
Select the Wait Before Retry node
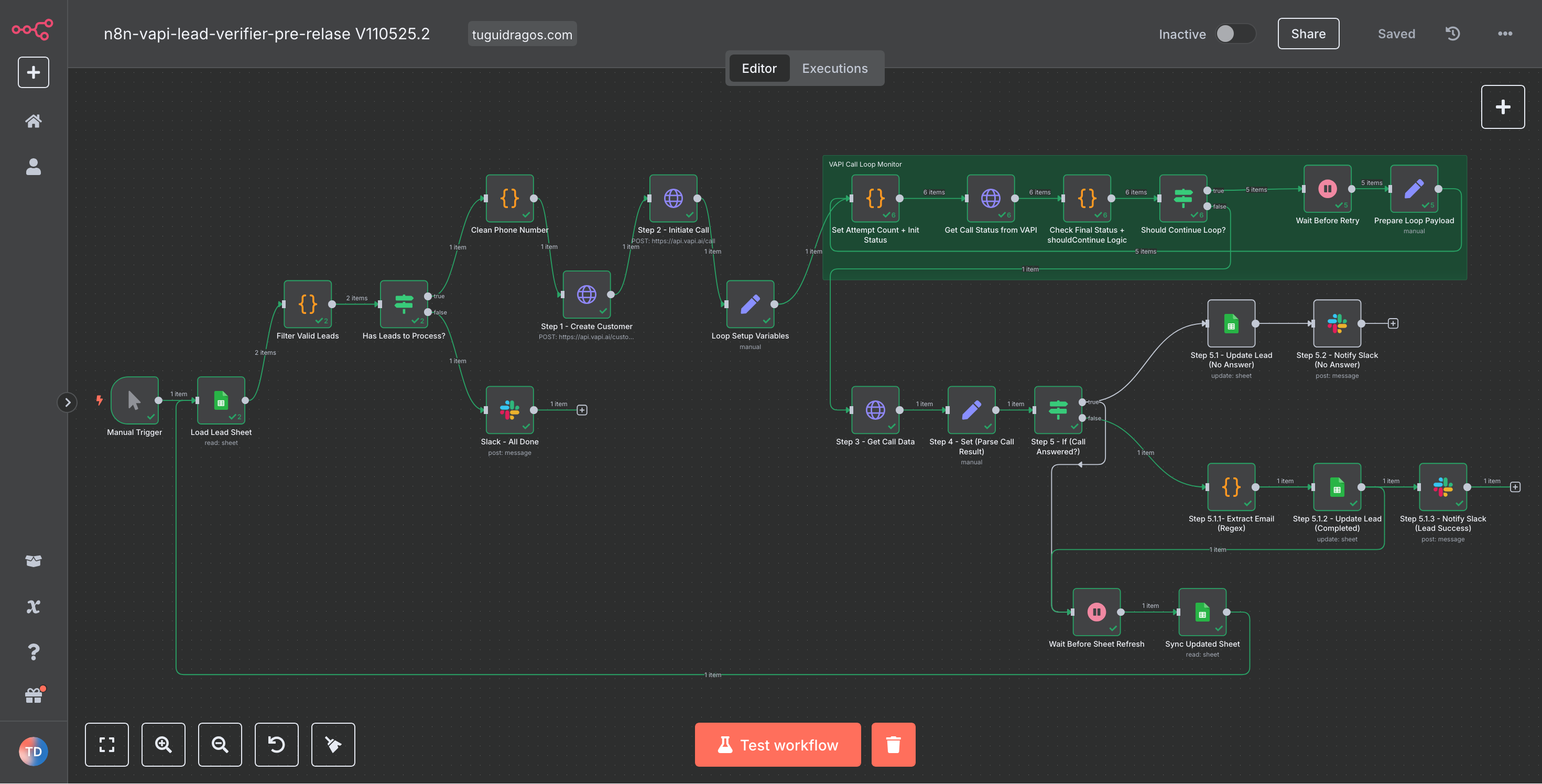pyautogui.click(x=1327, y=189)
